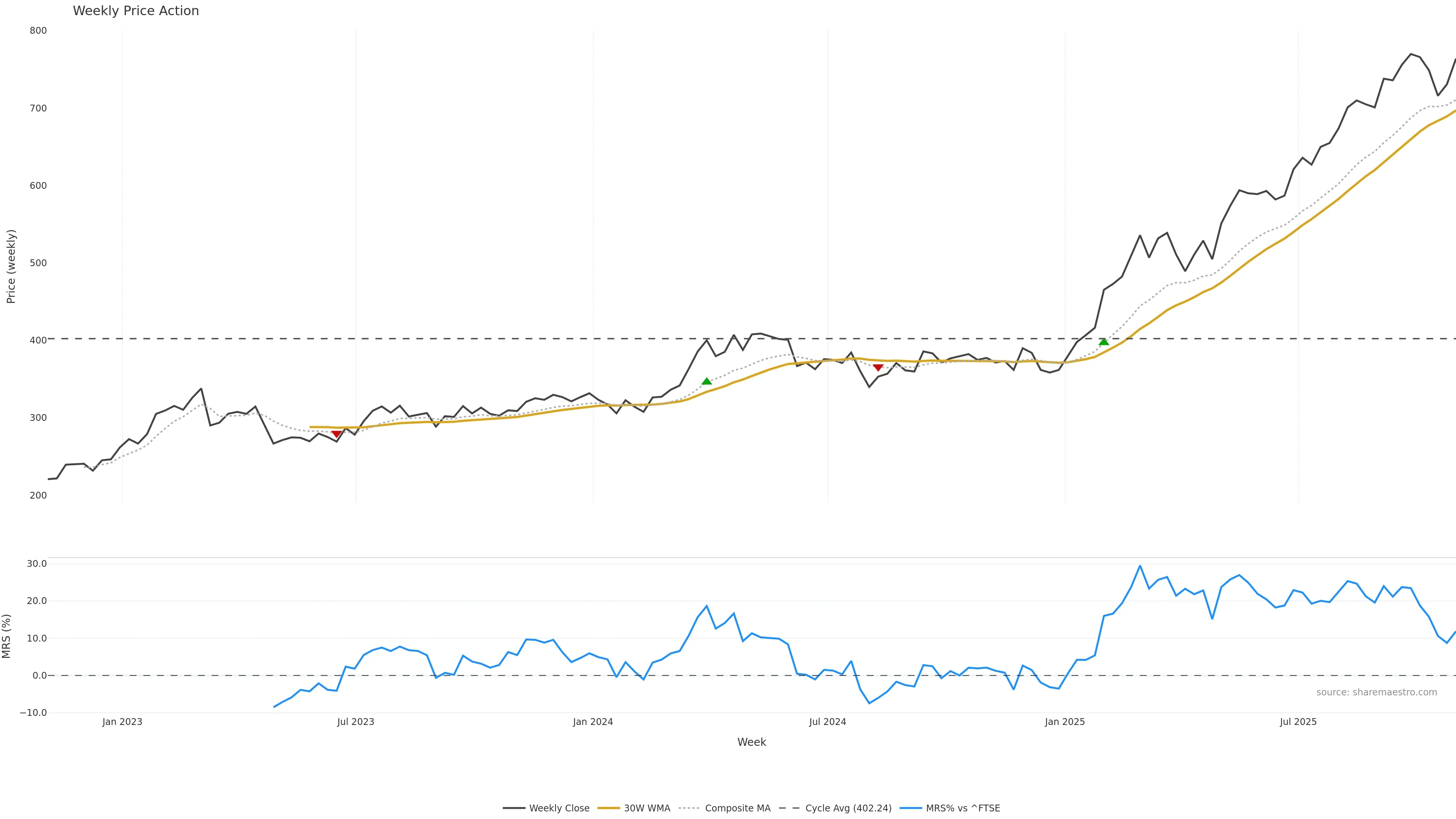Screen dimensions: 1456x819
Task: Click the Jan 2023 x-axis label
Action: (x=122, y=722)
